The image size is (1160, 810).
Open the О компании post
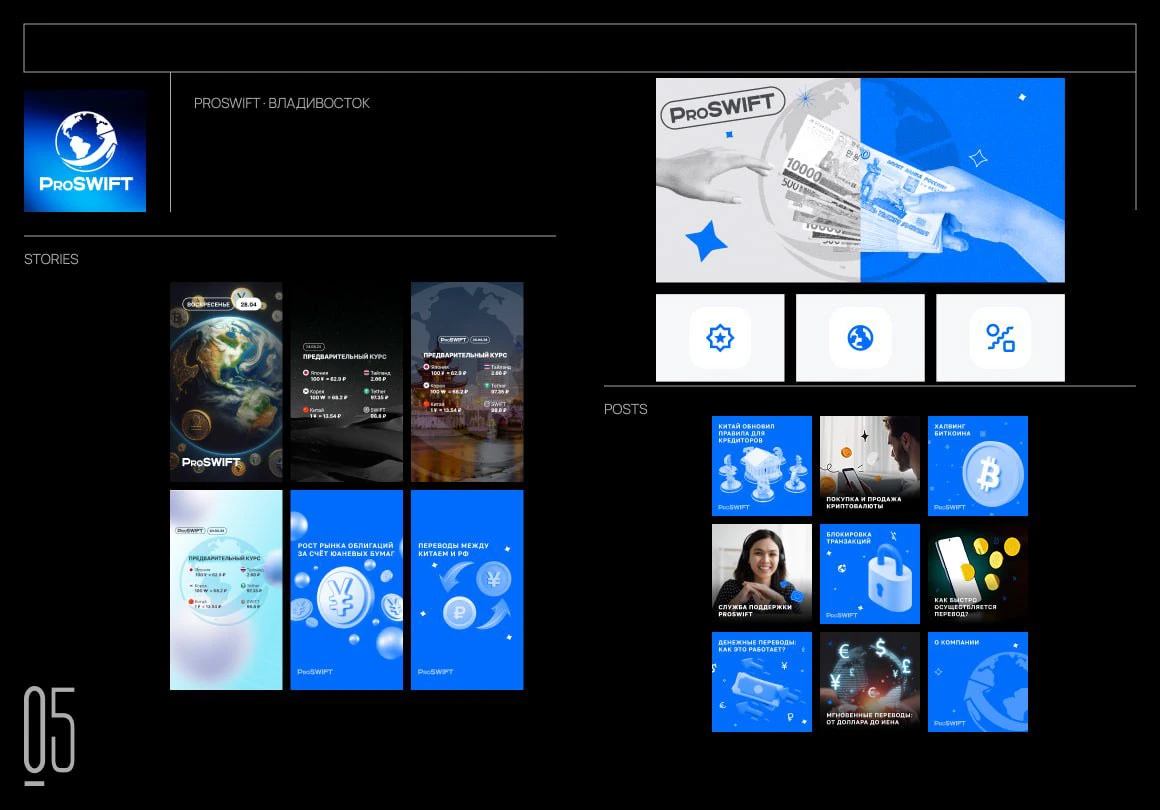(977, 681)
